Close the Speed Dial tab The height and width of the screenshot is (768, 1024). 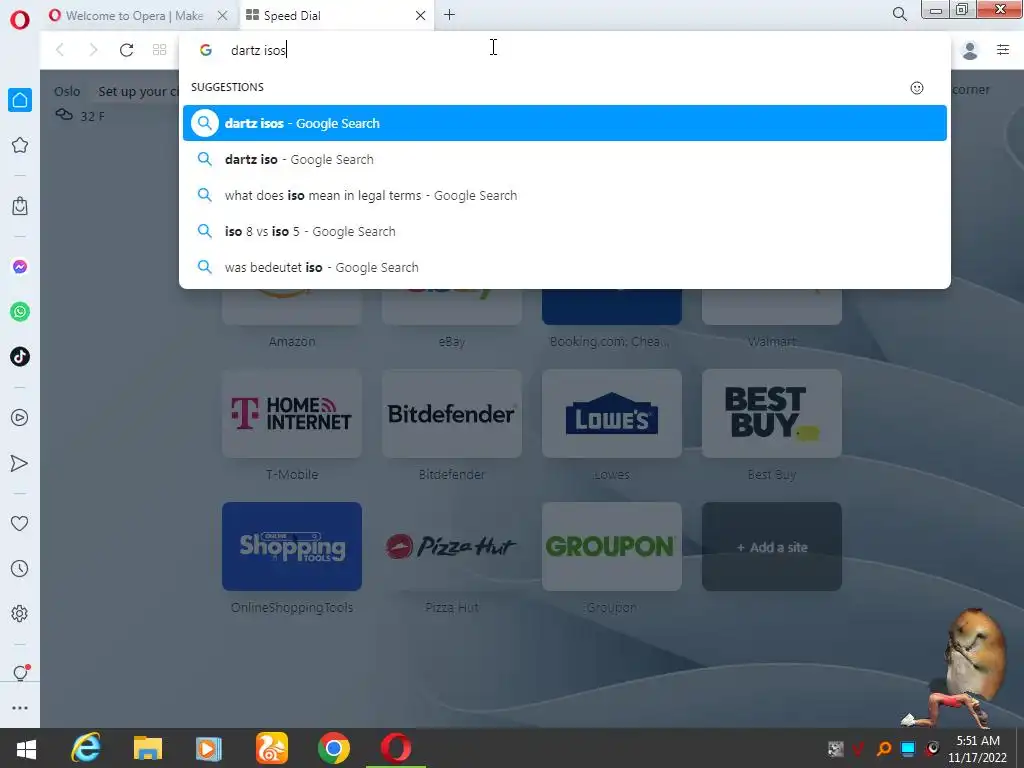tap(421, 16)
